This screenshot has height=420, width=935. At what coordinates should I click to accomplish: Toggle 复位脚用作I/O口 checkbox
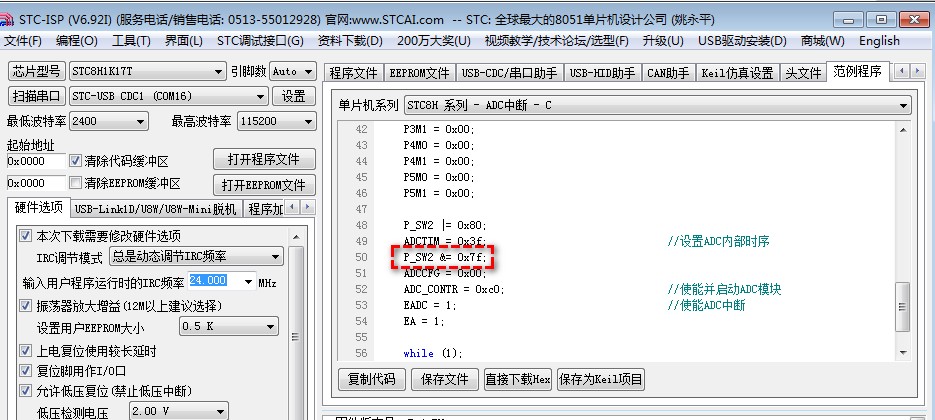tap(26, 371)
